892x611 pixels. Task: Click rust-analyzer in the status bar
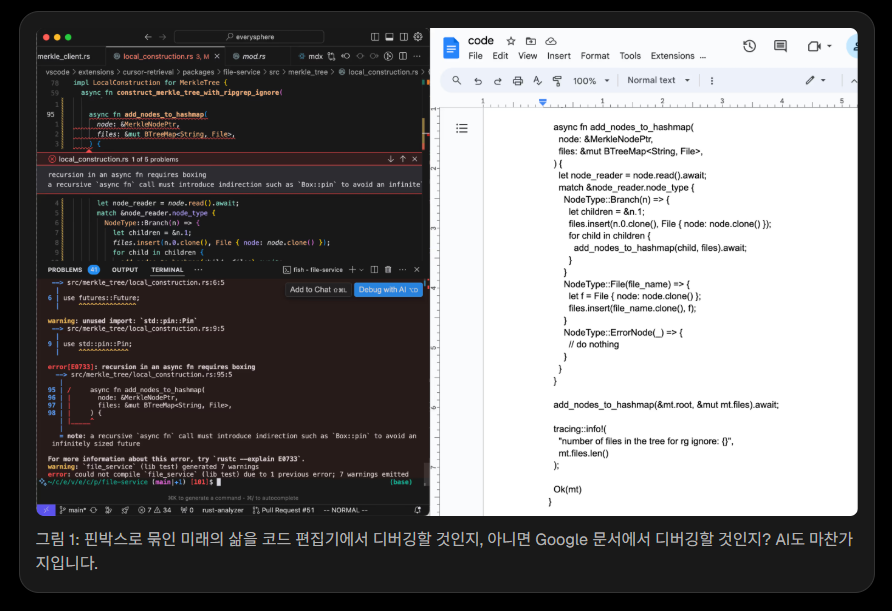(222, 510)
